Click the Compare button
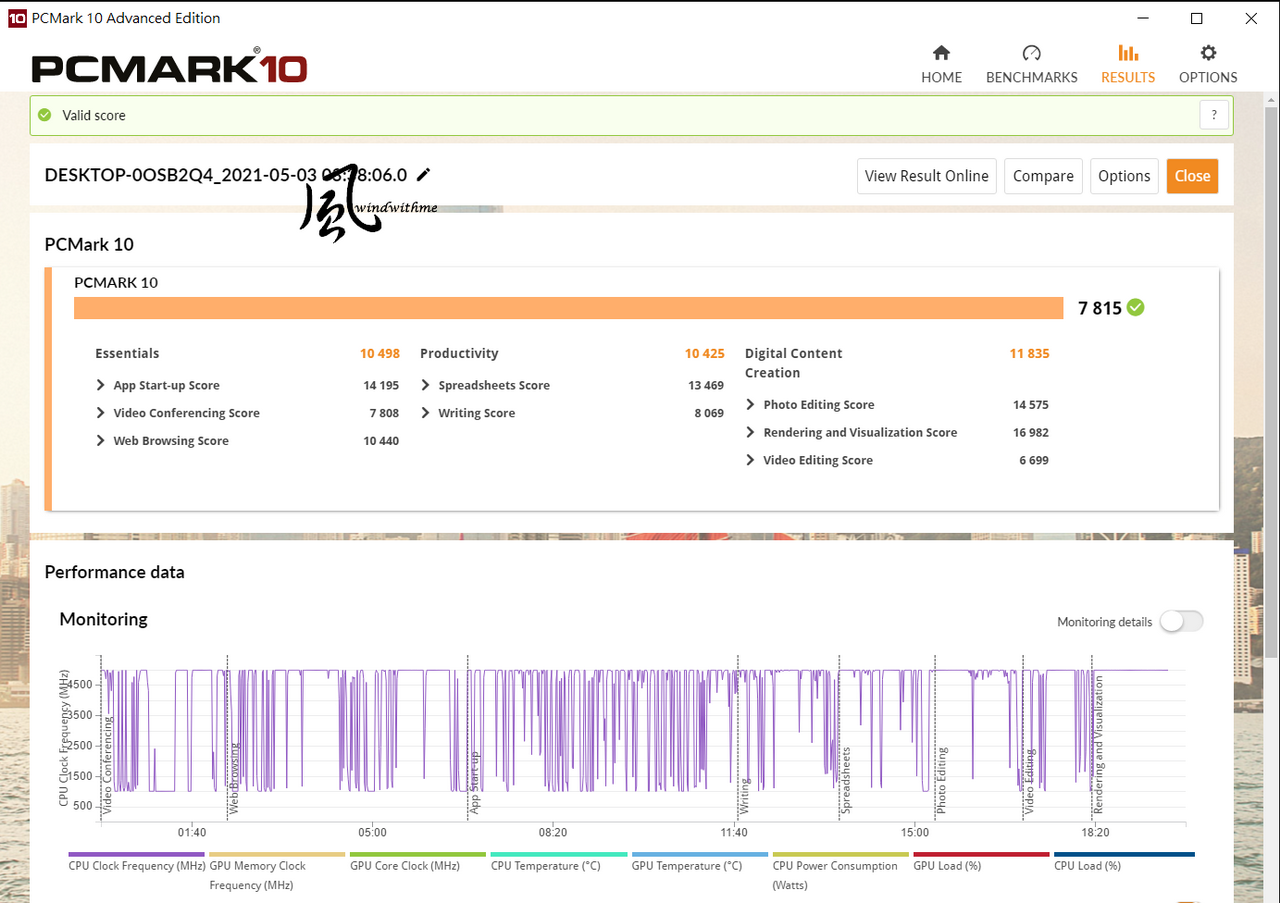The height and width of the screenshot is (903, 1280). click(1043, 176)
